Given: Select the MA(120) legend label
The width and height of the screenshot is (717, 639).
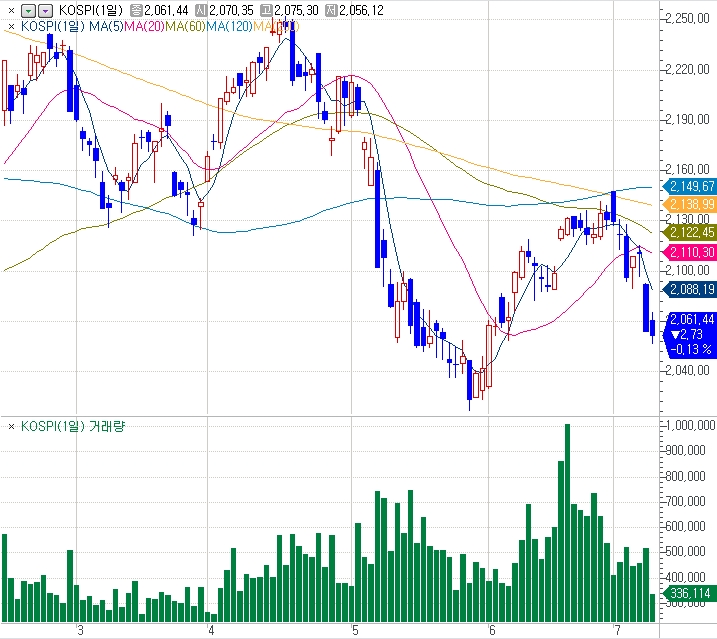Looking at the screenshot, I should coord(229,25).
